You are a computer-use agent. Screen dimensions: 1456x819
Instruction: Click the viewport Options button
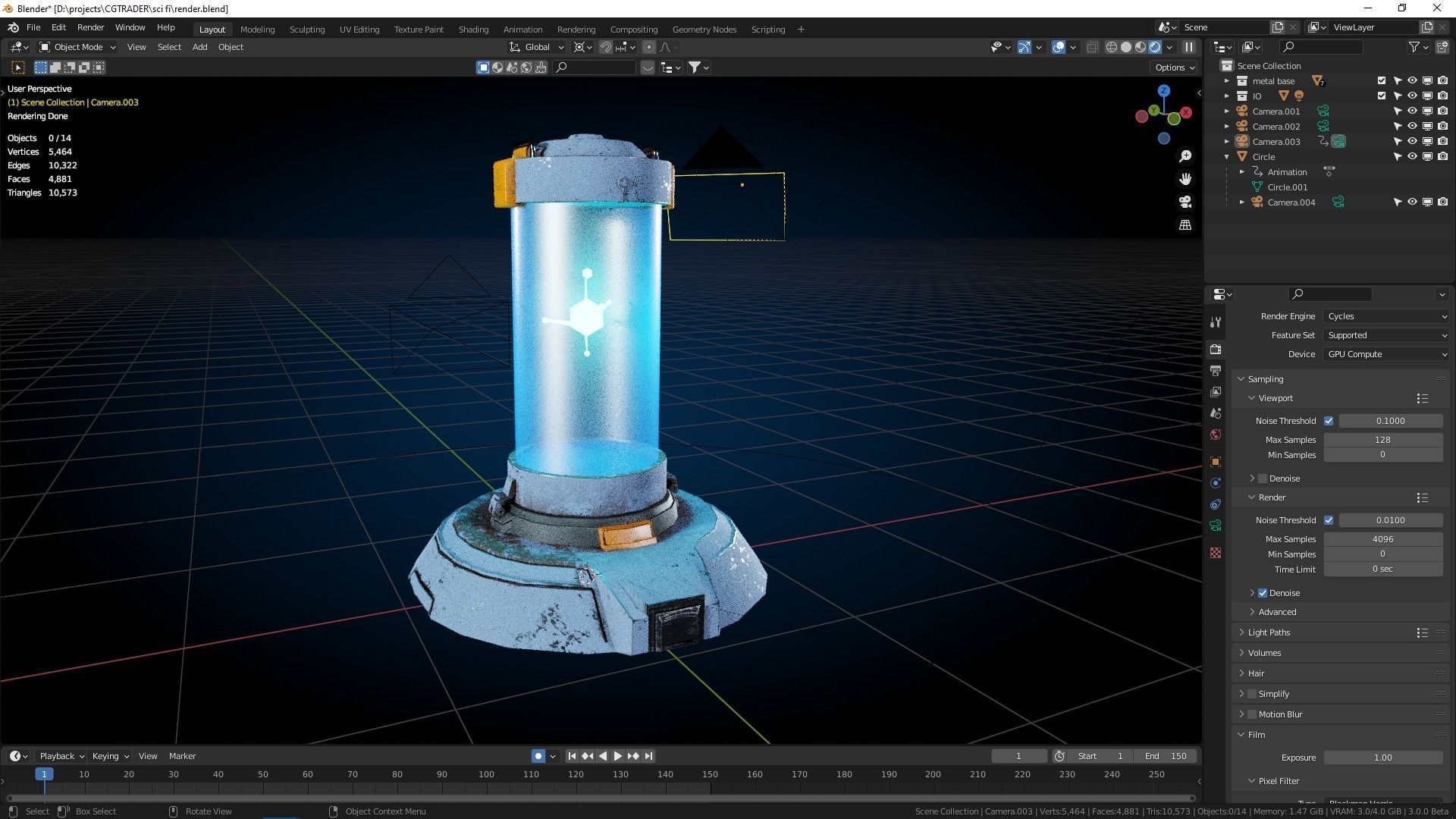(1175, 67)
